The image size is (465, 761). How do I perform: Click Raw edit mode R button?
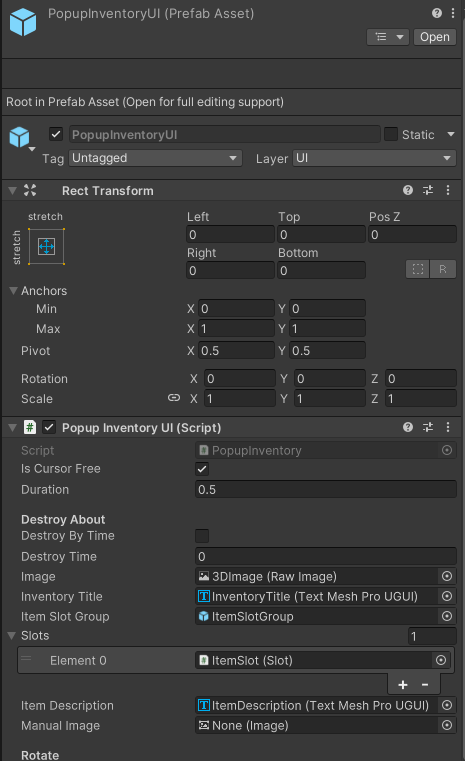click(x=443, y=269)
